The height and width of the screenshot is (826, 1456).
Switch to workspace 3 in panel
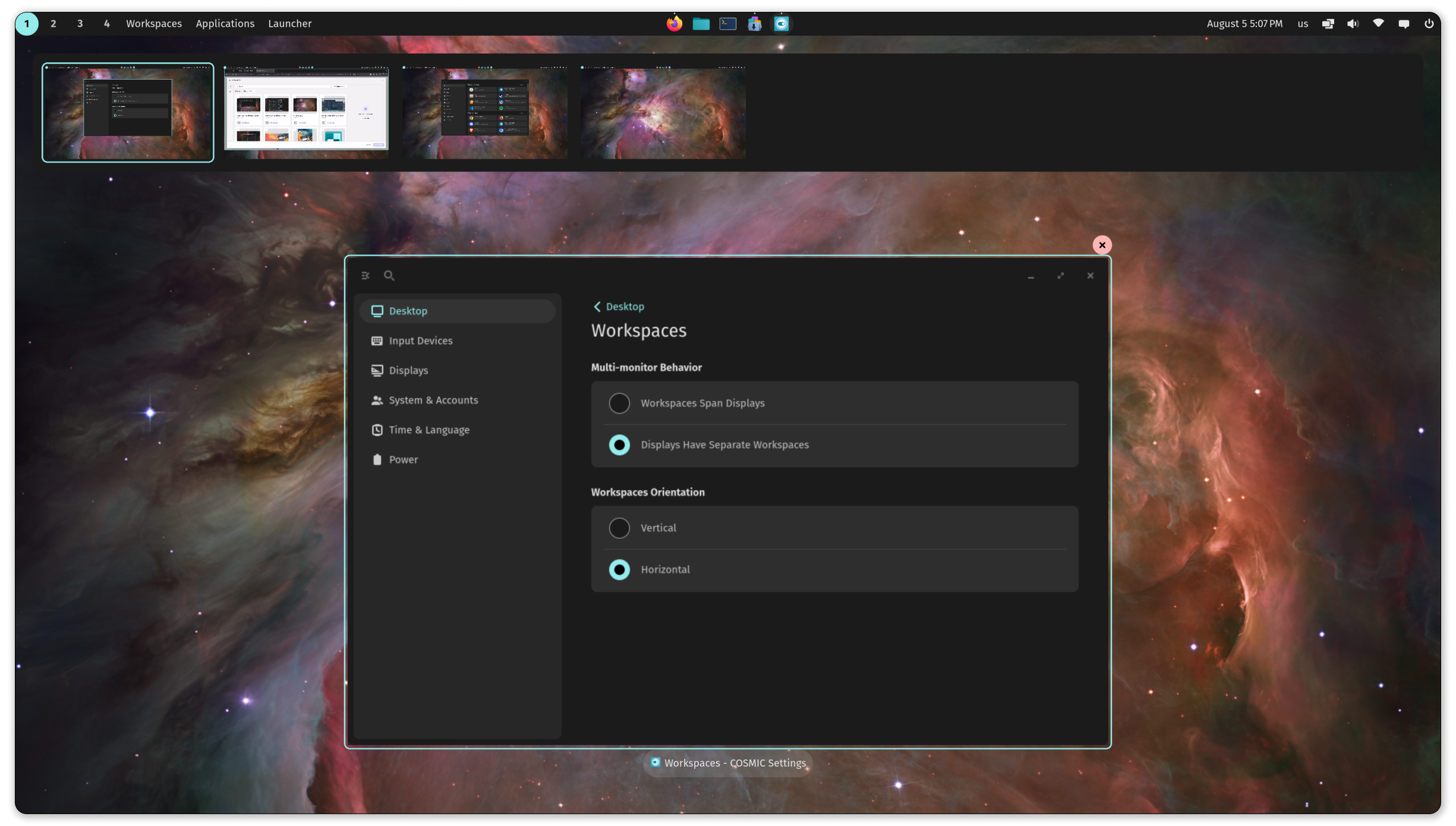[80, 24]
